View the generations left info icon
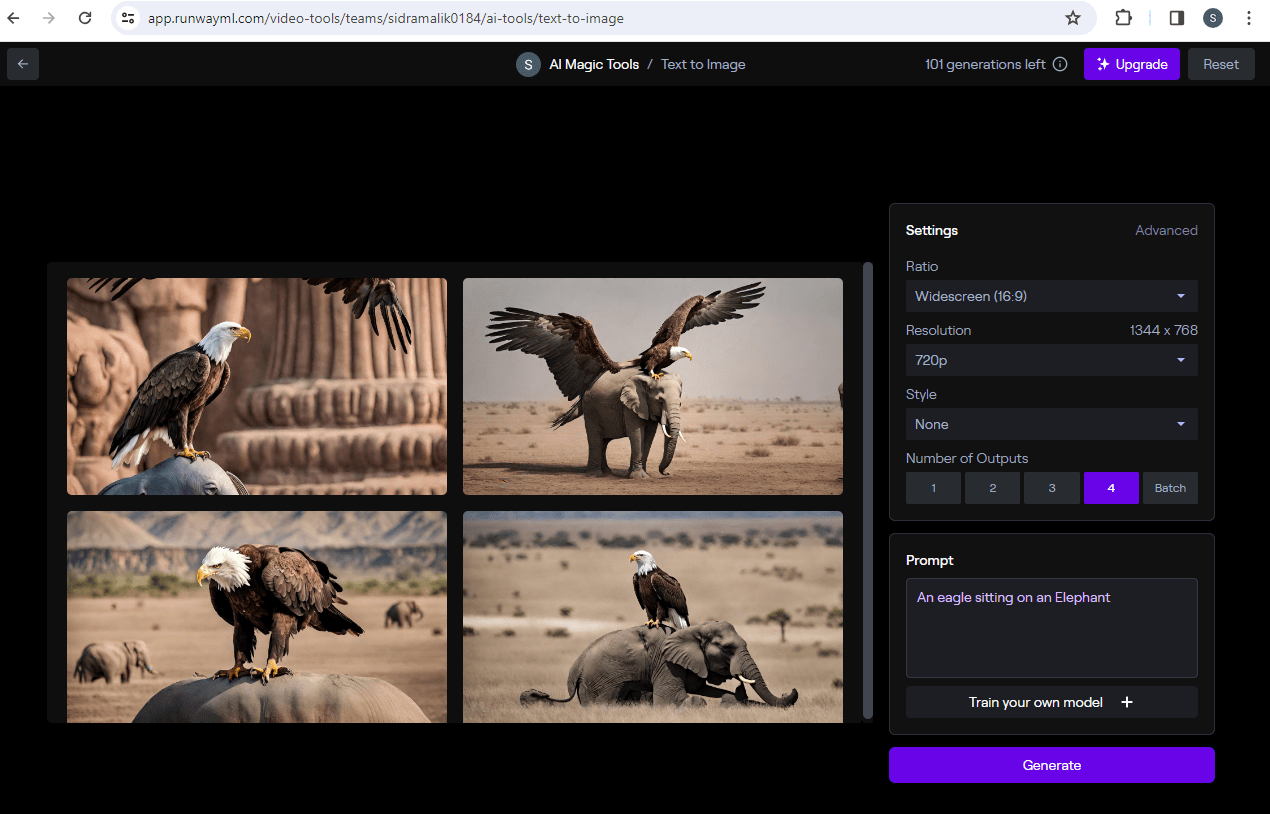The image size is (1270, 814). pyautogui.click(x=1059, y=64)
